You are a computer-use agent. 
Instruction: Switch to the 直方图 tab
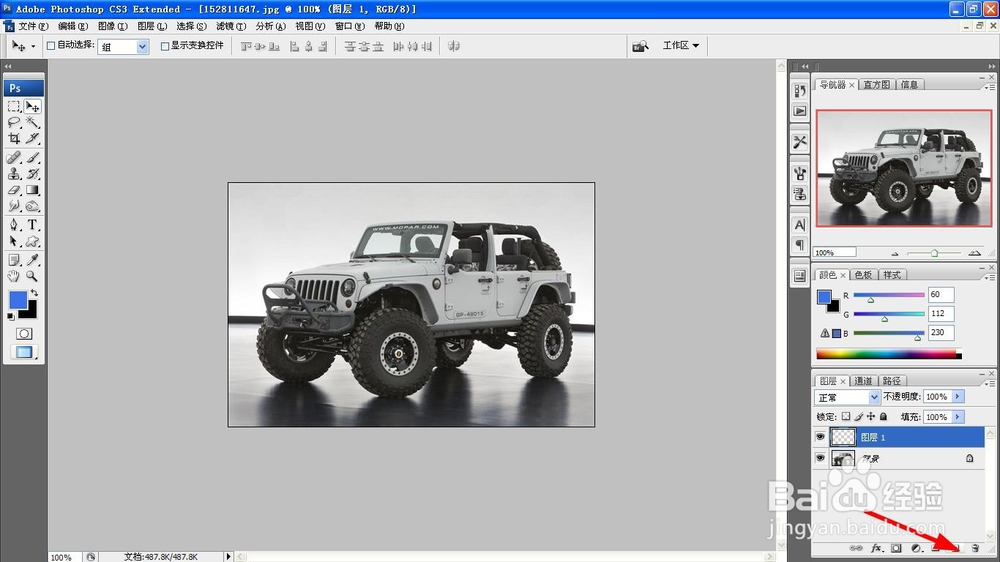coord(876,84)
